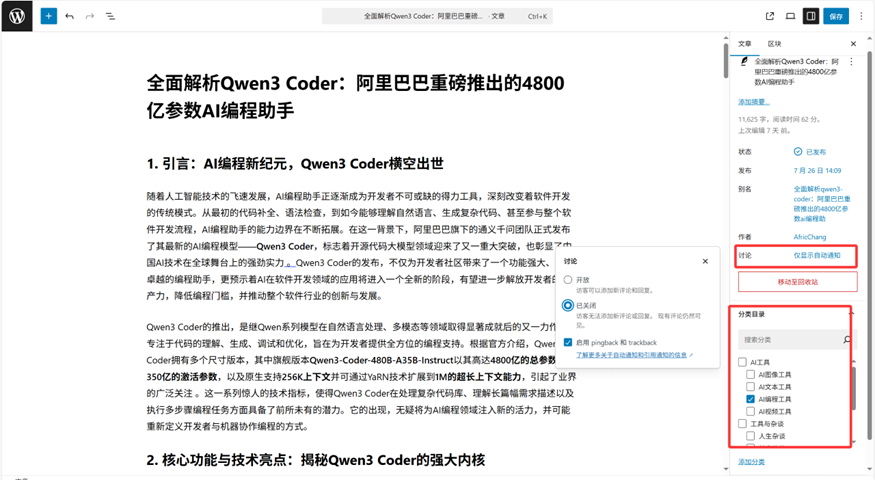Check the AI工具 category
This screenshot has width=875, height=480.
[742, 362]
